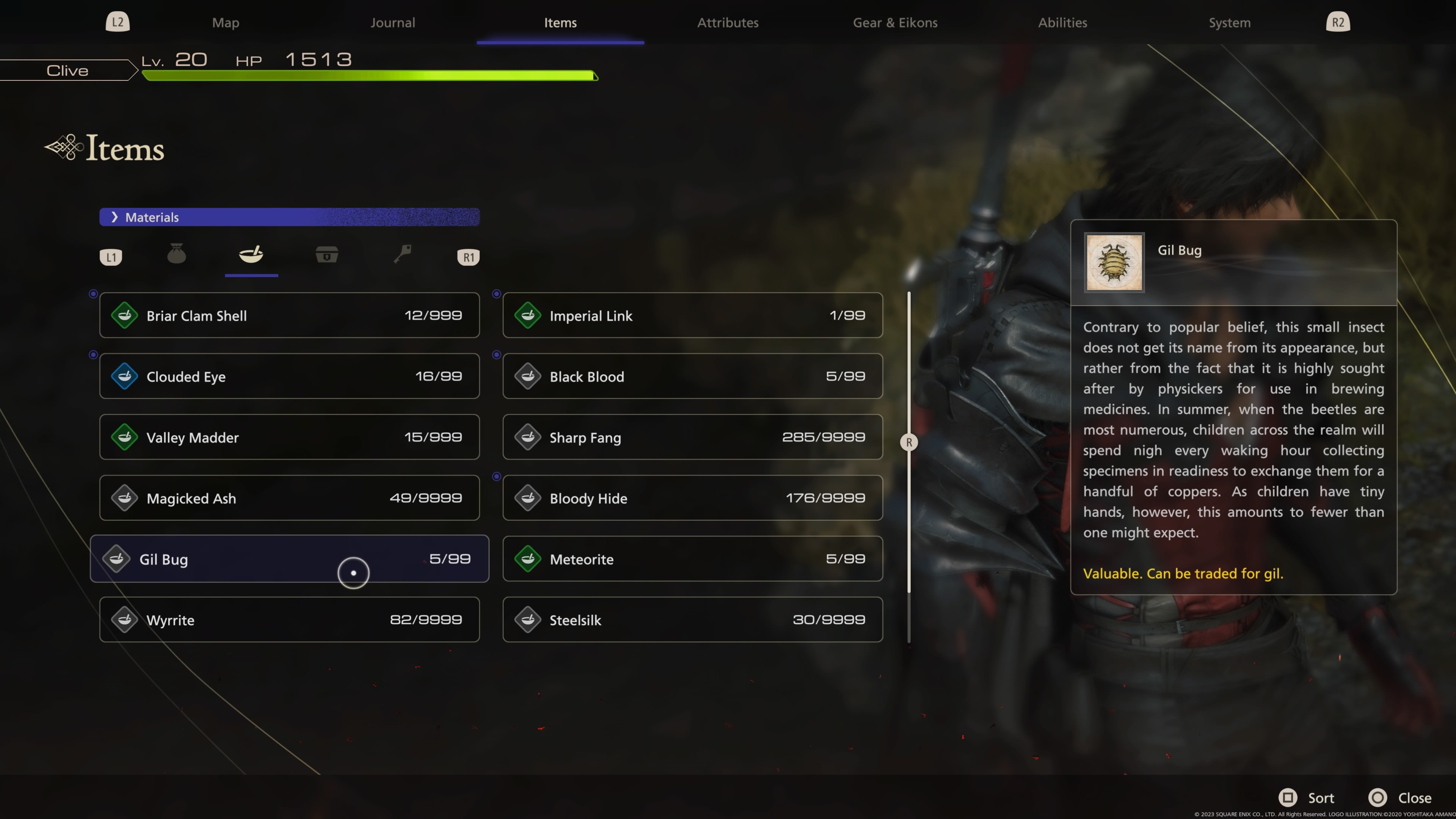The width and height of the screenshot is (1456, 819).
Task: Click the R1 next category icon
Action: pyautogui.click(x=468, y=257)
